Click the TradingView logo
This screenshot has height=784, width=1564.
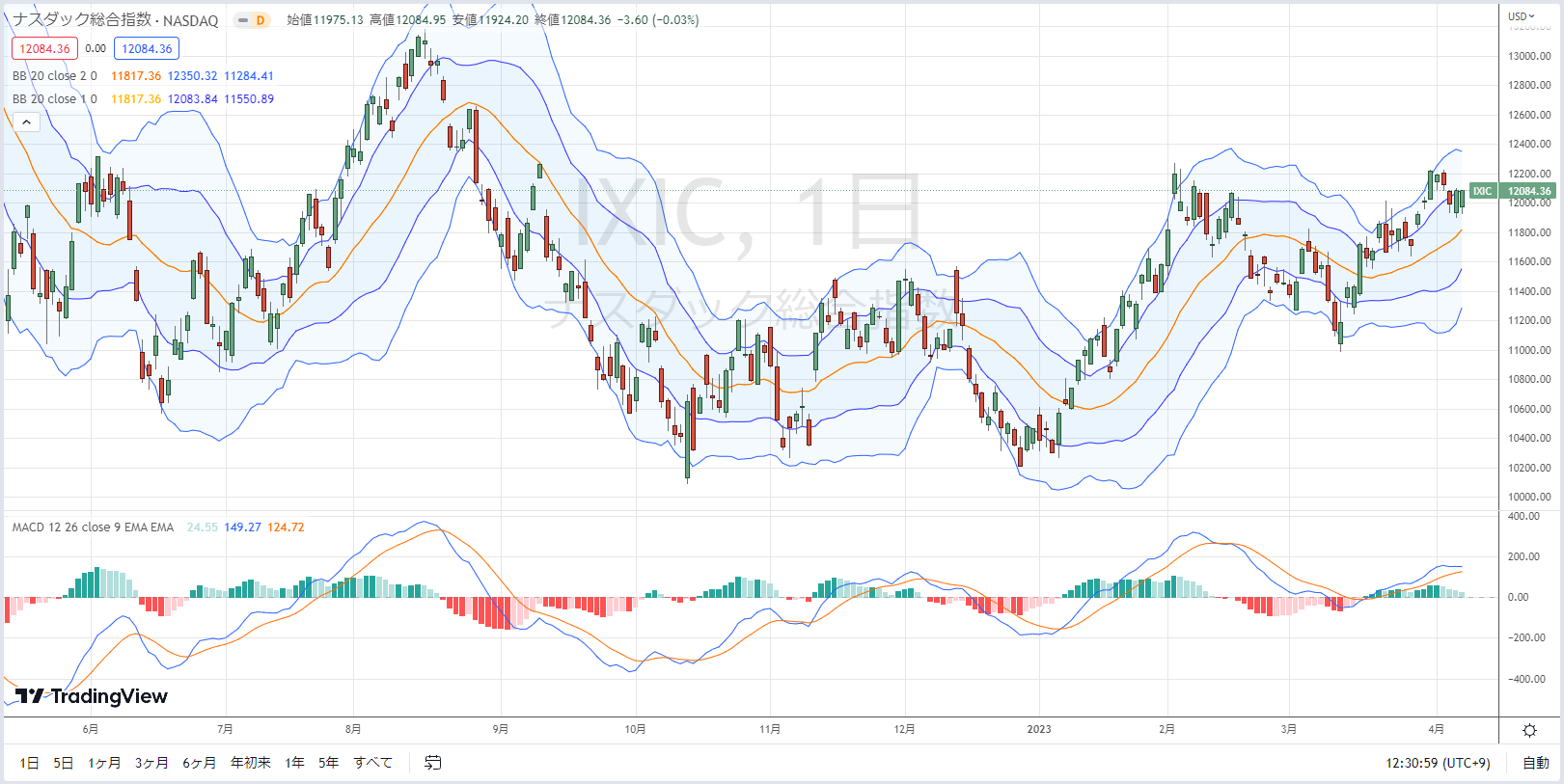tap(92, 696)
